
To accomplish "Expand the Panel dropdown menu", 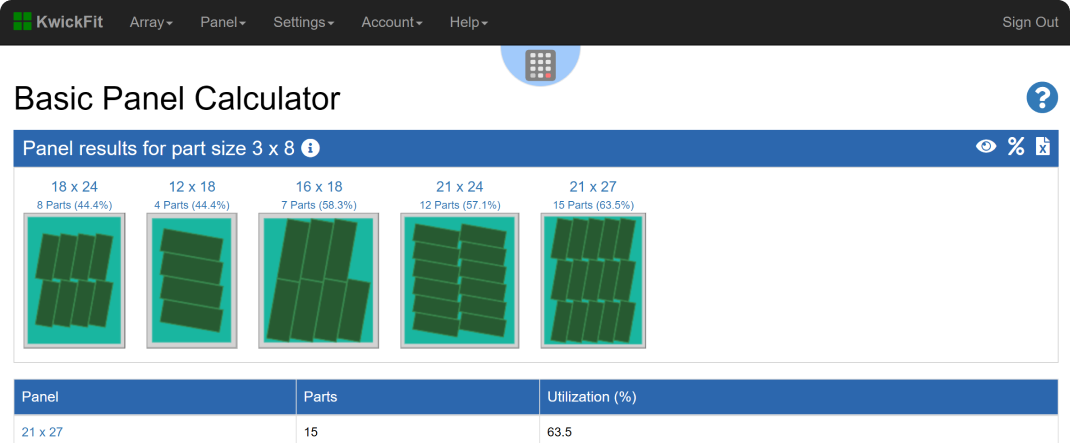I will coord(223,22).
